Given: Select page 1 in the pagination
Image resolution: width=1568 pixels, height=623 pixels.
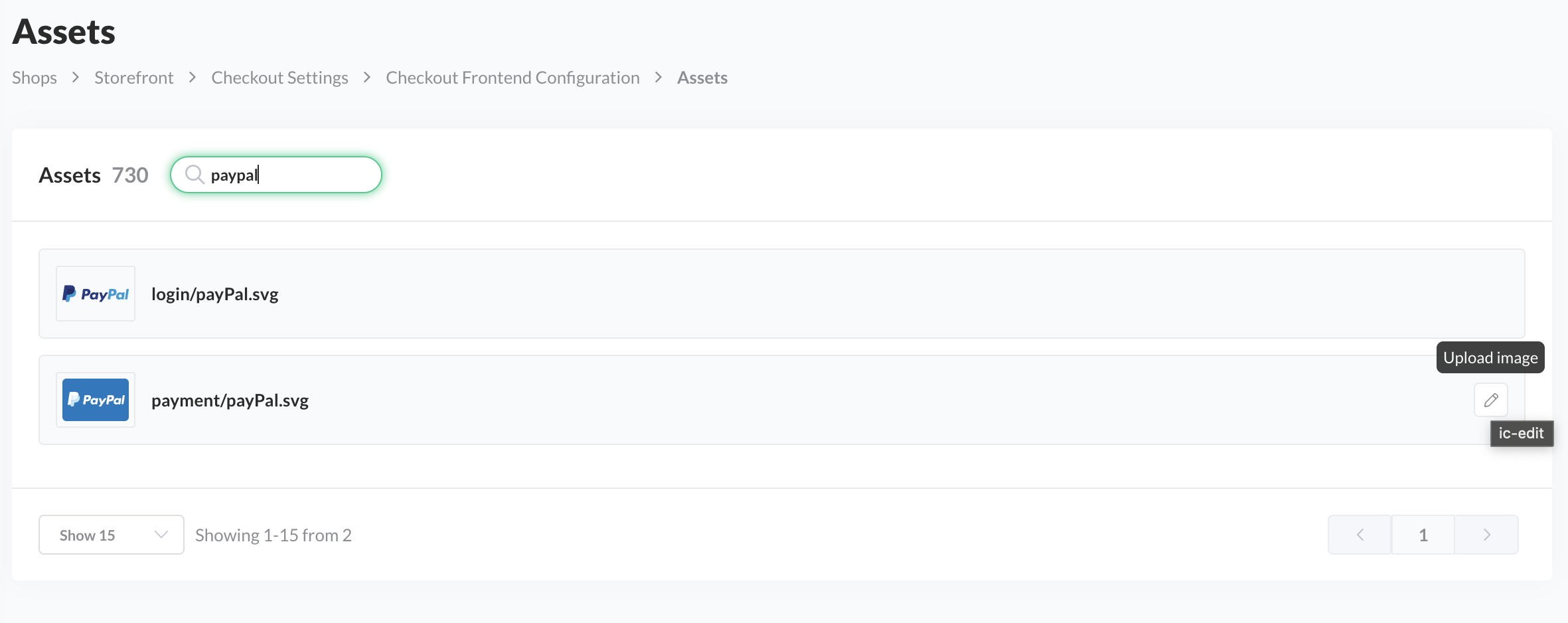Looking at the screenshot, I should [1423, 535].
